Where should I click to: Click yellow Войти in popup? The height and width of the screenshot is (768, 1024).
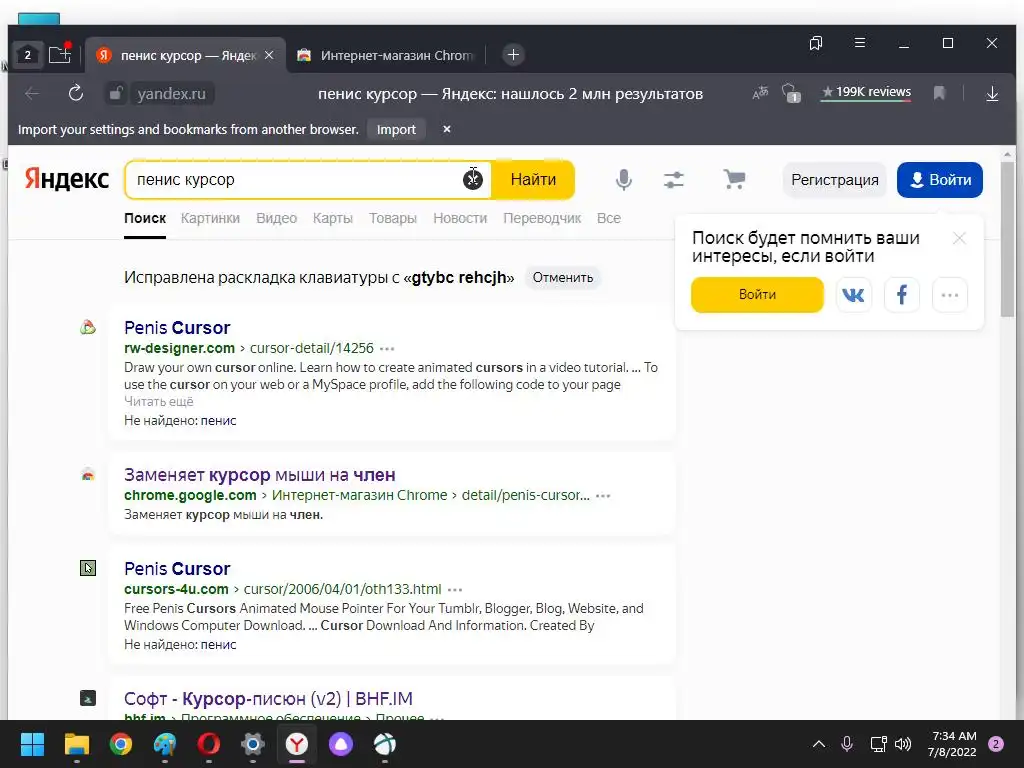pyautogui.click(x=758, y=295)
